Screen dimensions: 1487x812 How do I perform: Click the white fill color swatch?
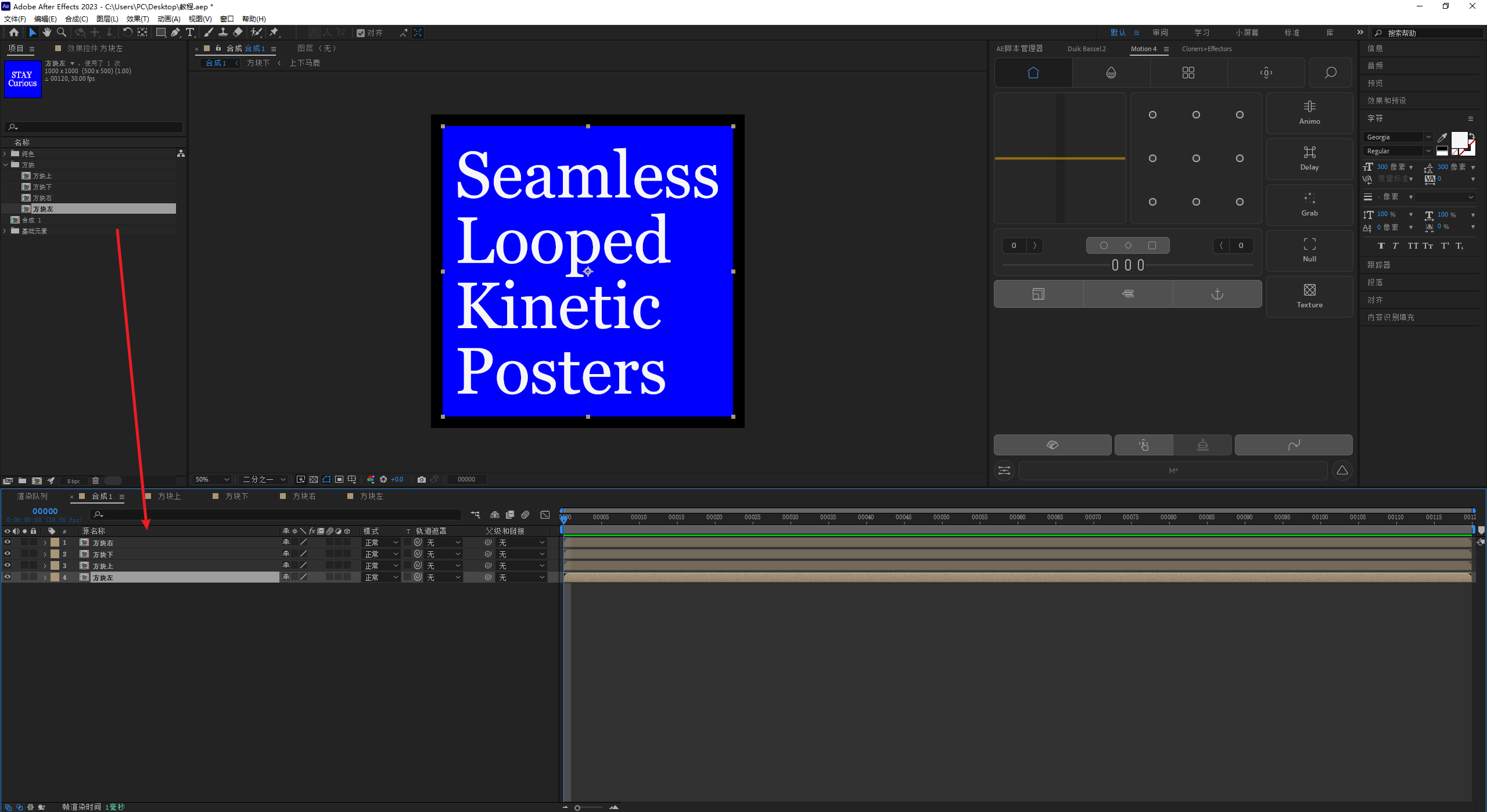coord(1458,139)
